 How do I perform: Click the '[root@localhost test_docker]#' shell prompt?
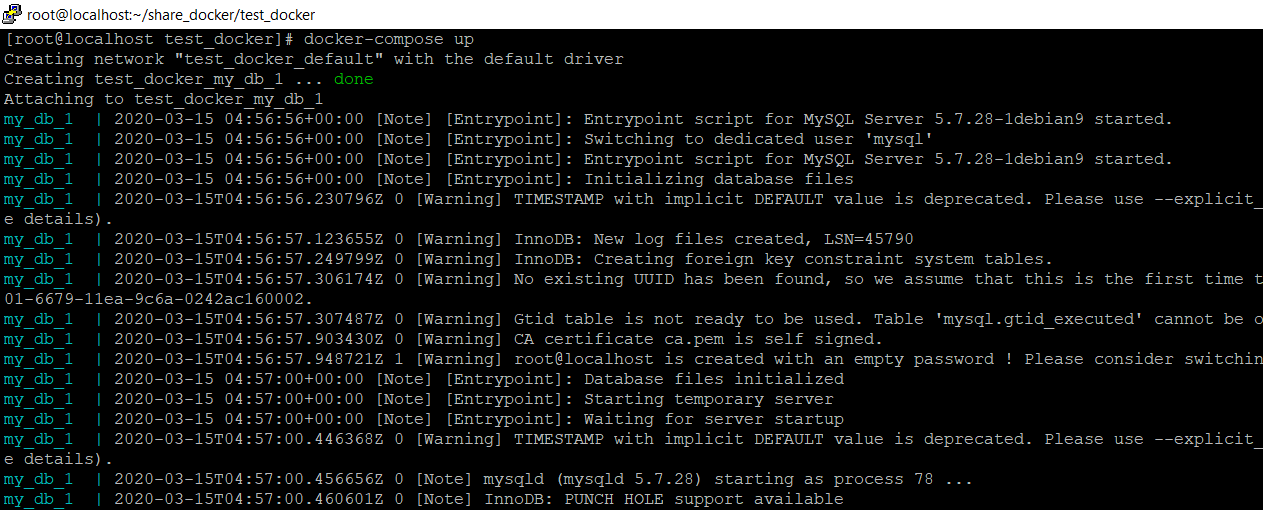(149, 39)
